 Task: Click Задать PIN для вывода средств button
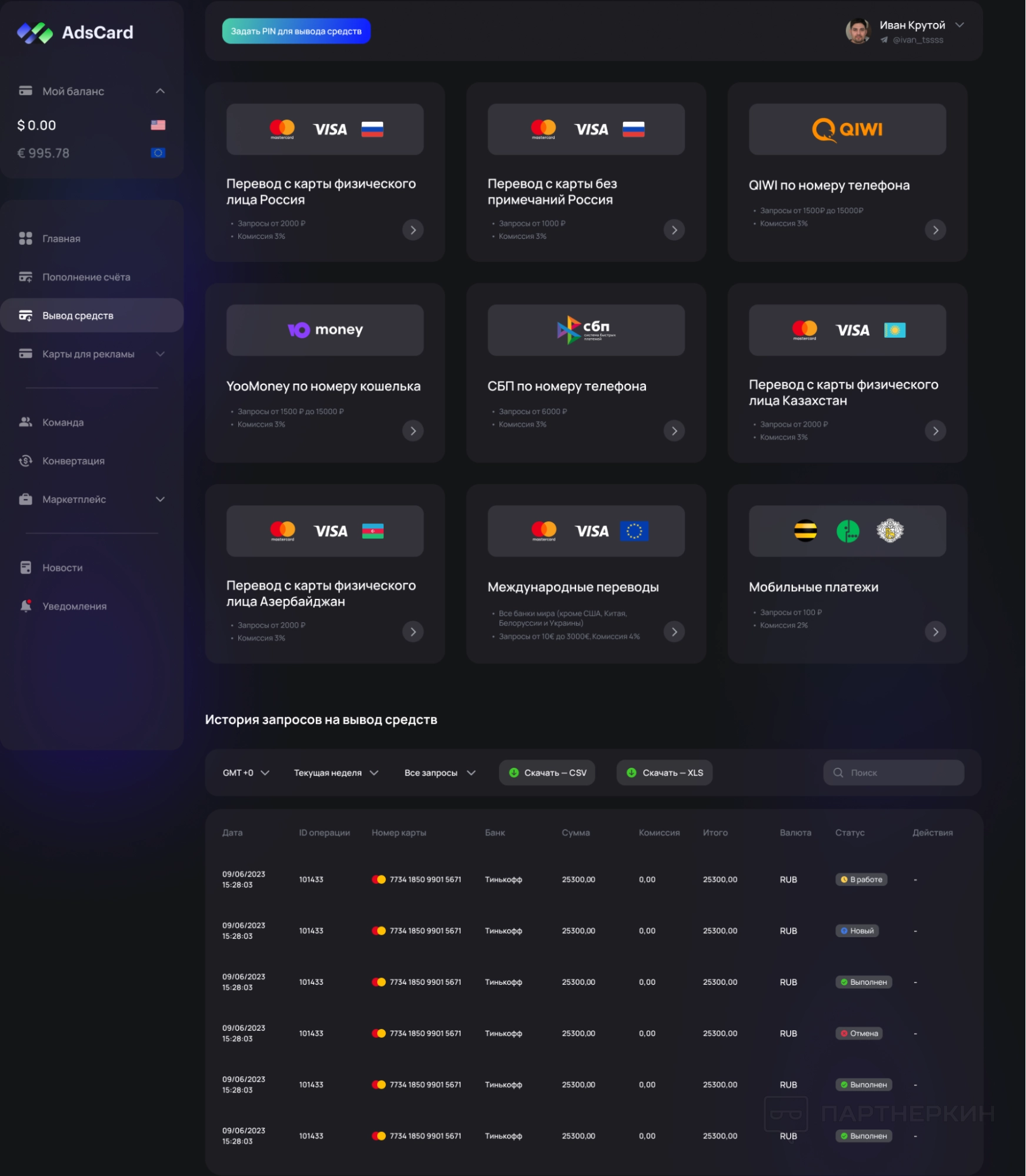(296, 31)
